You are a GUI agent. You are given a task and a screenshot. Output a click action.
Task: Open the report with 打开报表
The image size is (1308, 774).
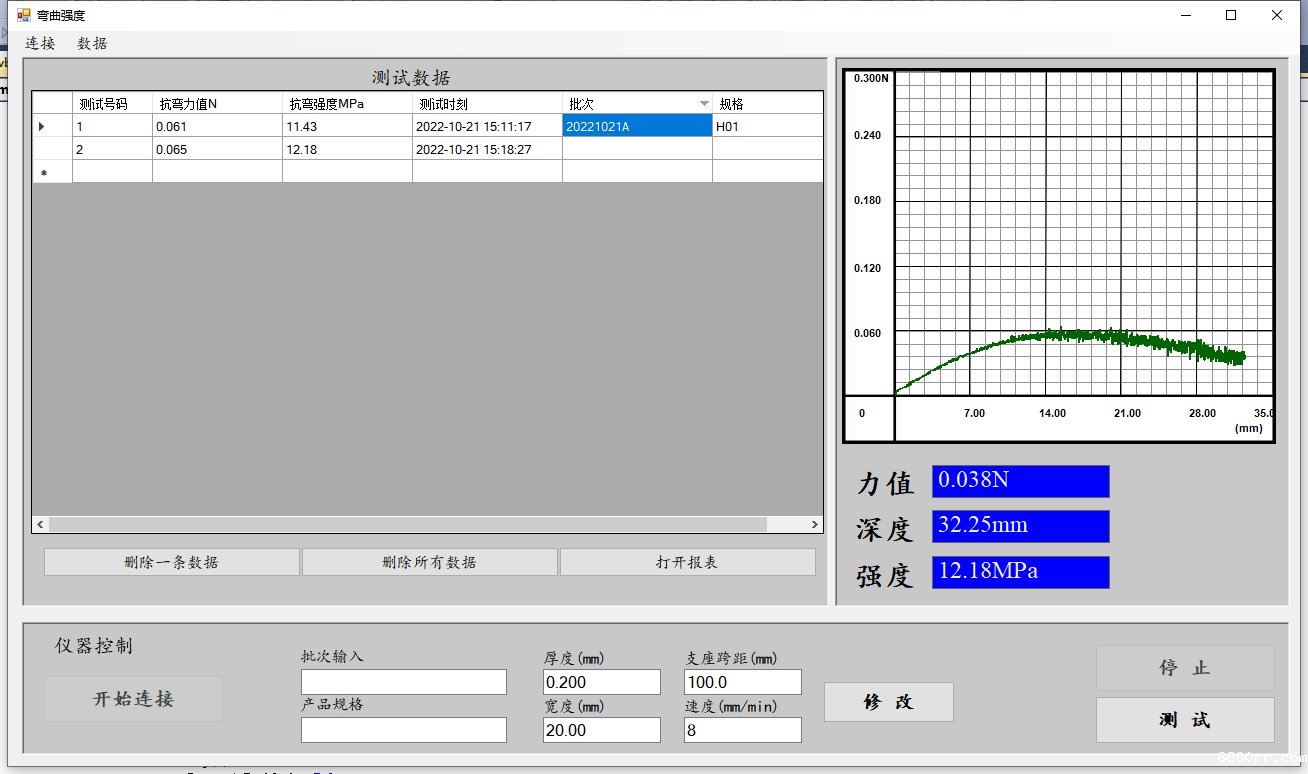[687, 562]
